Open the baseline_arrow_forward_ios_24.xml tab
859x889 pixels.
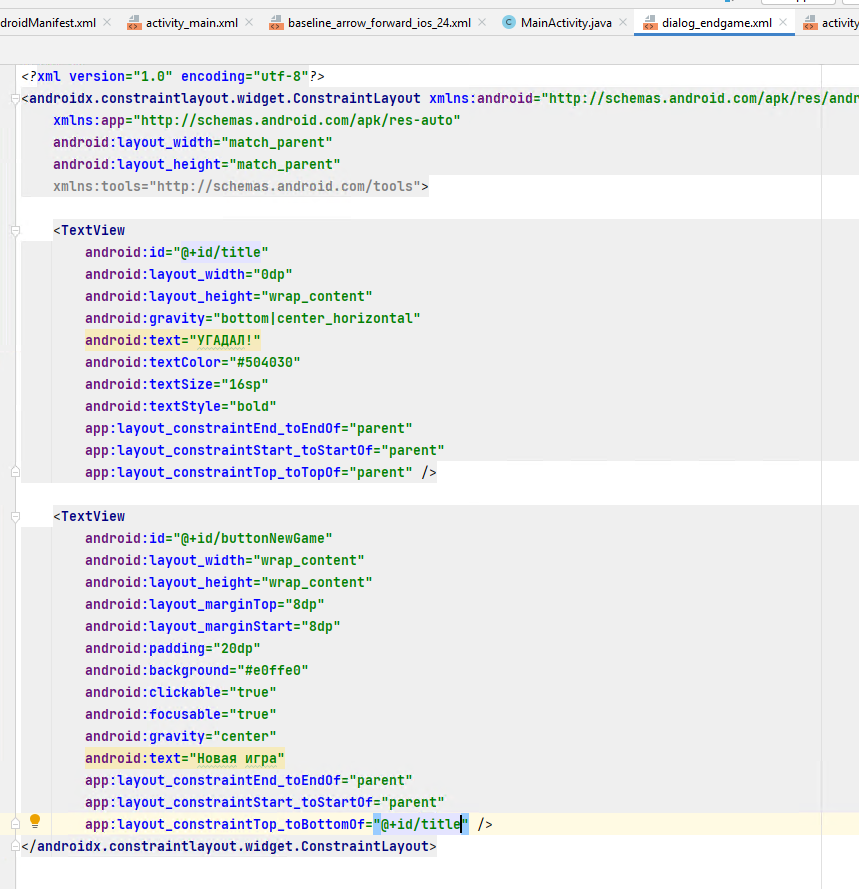379,23
